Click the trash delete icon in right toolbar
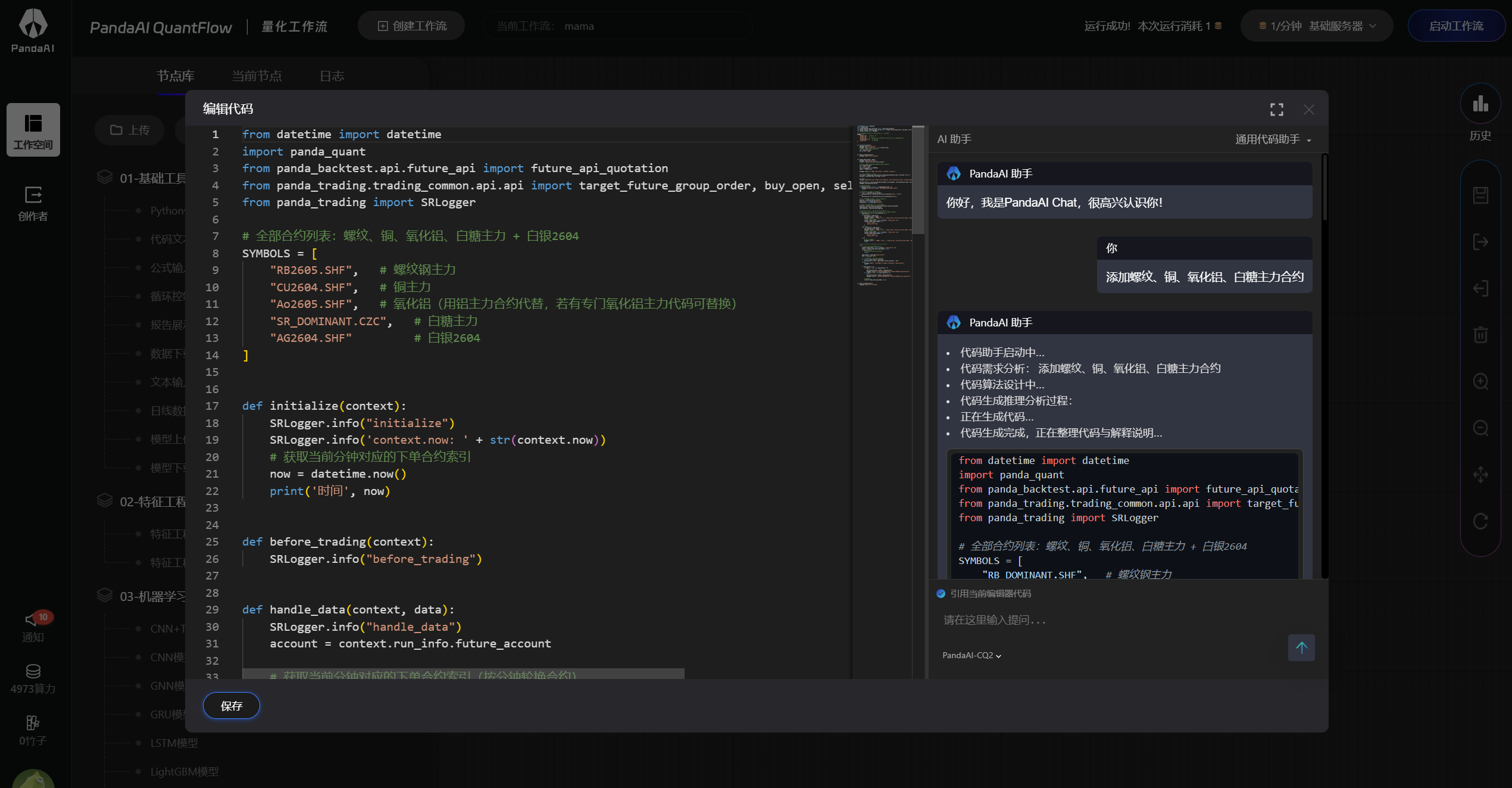The image size is (1512, 788). pos(1480,335)
